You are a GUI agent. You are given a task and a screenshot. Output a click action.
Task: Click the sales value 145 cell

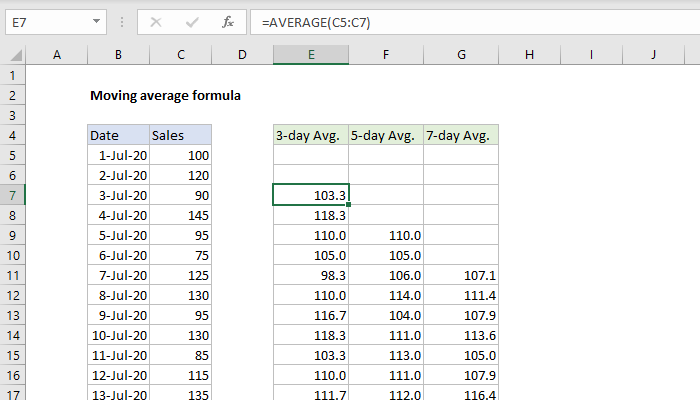pyautogui.click(x=180, y=215)
